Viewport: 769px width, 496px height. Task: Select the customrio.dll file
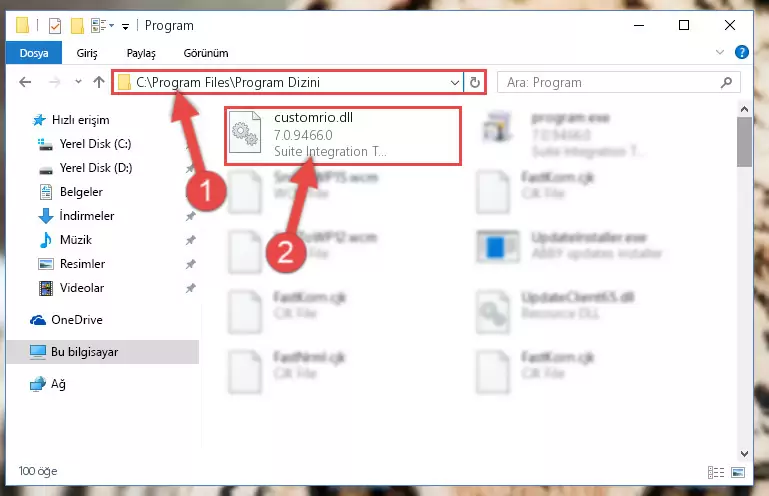[343, 135]
